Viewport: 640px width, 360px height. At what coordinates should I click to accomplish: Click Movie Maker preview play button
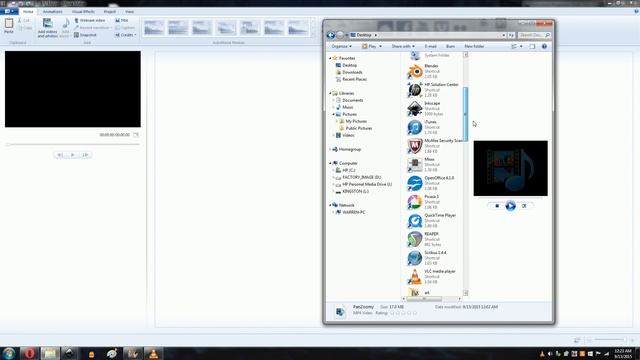pos(73,155)
